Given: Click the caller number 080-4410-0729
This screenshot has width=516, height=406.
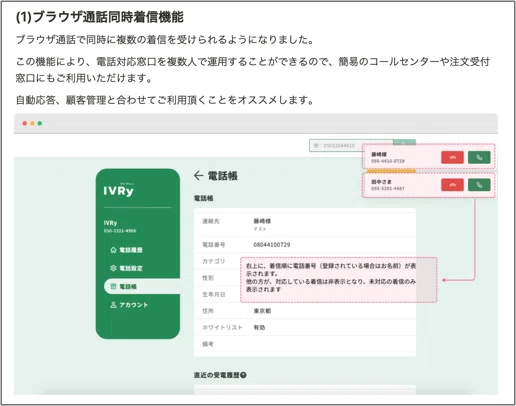Looking at the screenshot, I should [x=388, y=161].
